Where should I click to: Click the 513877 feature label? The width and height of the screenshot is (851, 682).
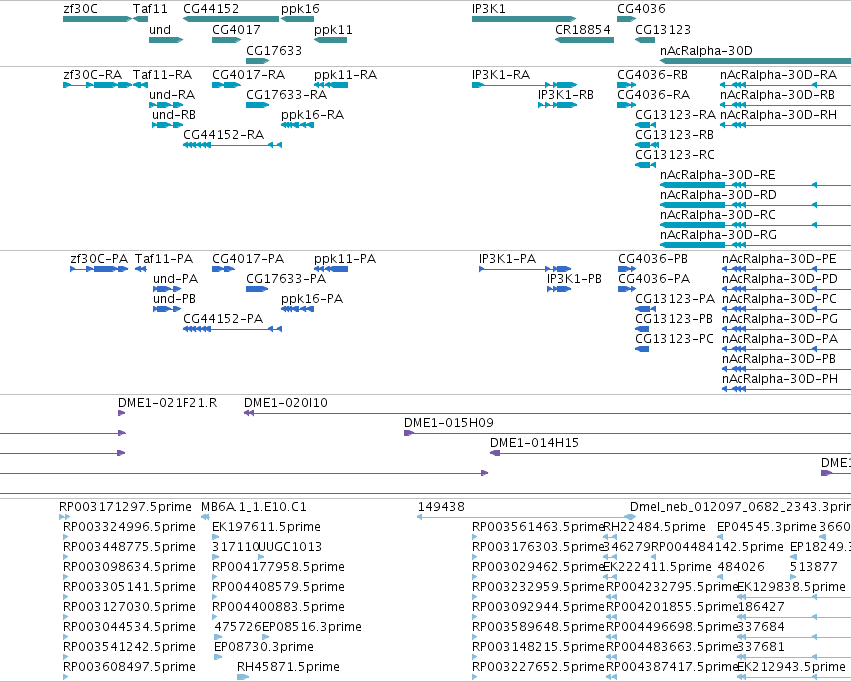[814, 567]
